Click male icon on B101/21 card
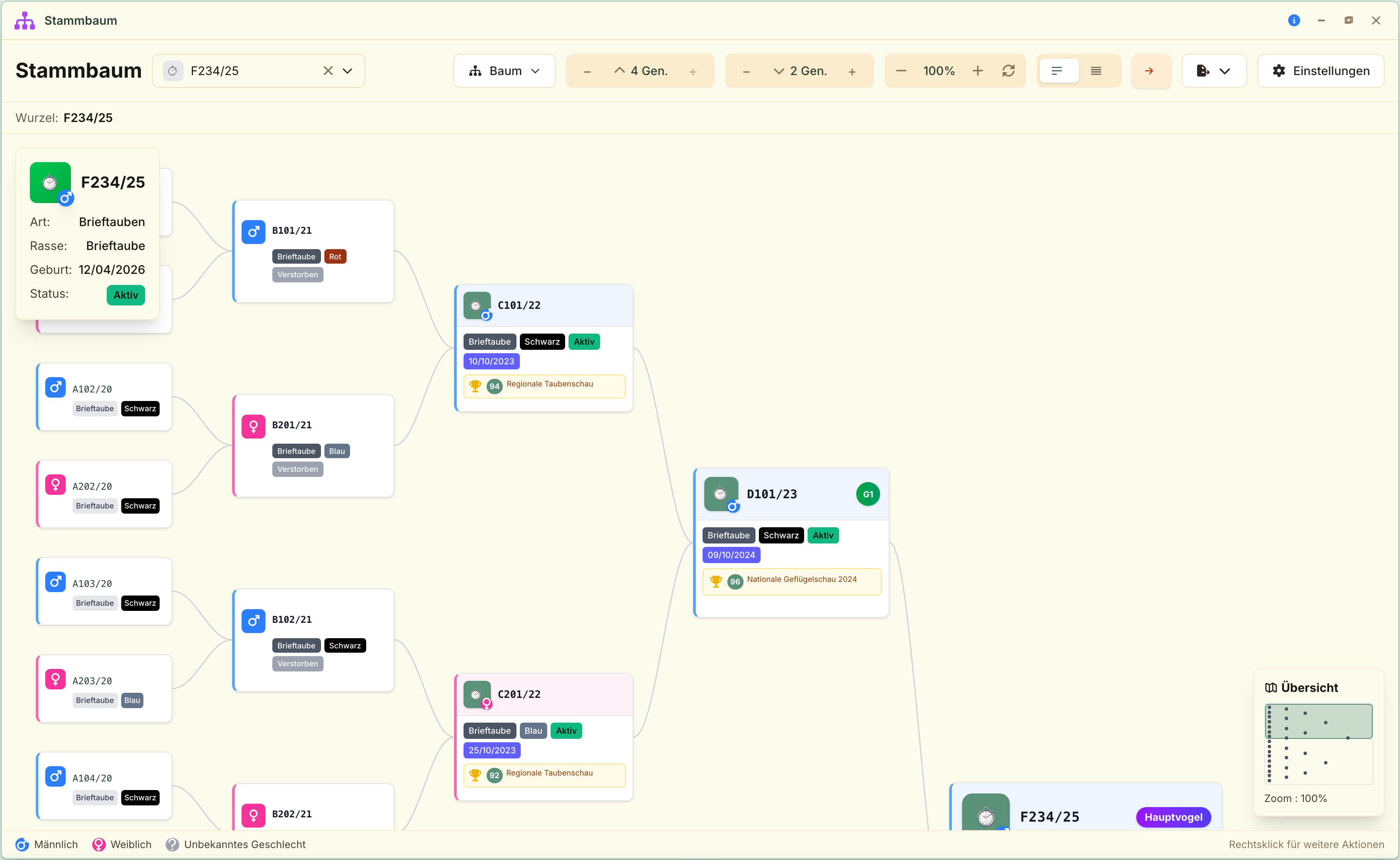This screenshot has height=860, width=1400. point(253,232)
